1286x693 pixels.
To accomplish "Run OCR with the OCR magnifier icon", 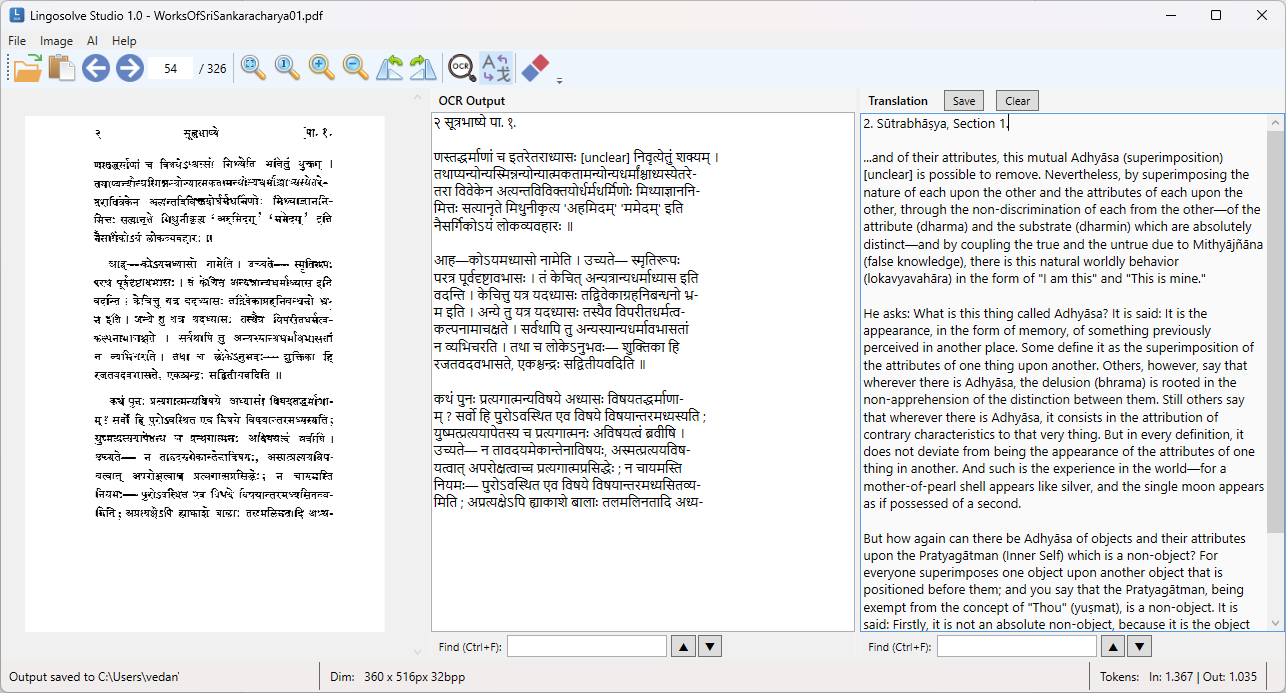I will coord(462,68).
